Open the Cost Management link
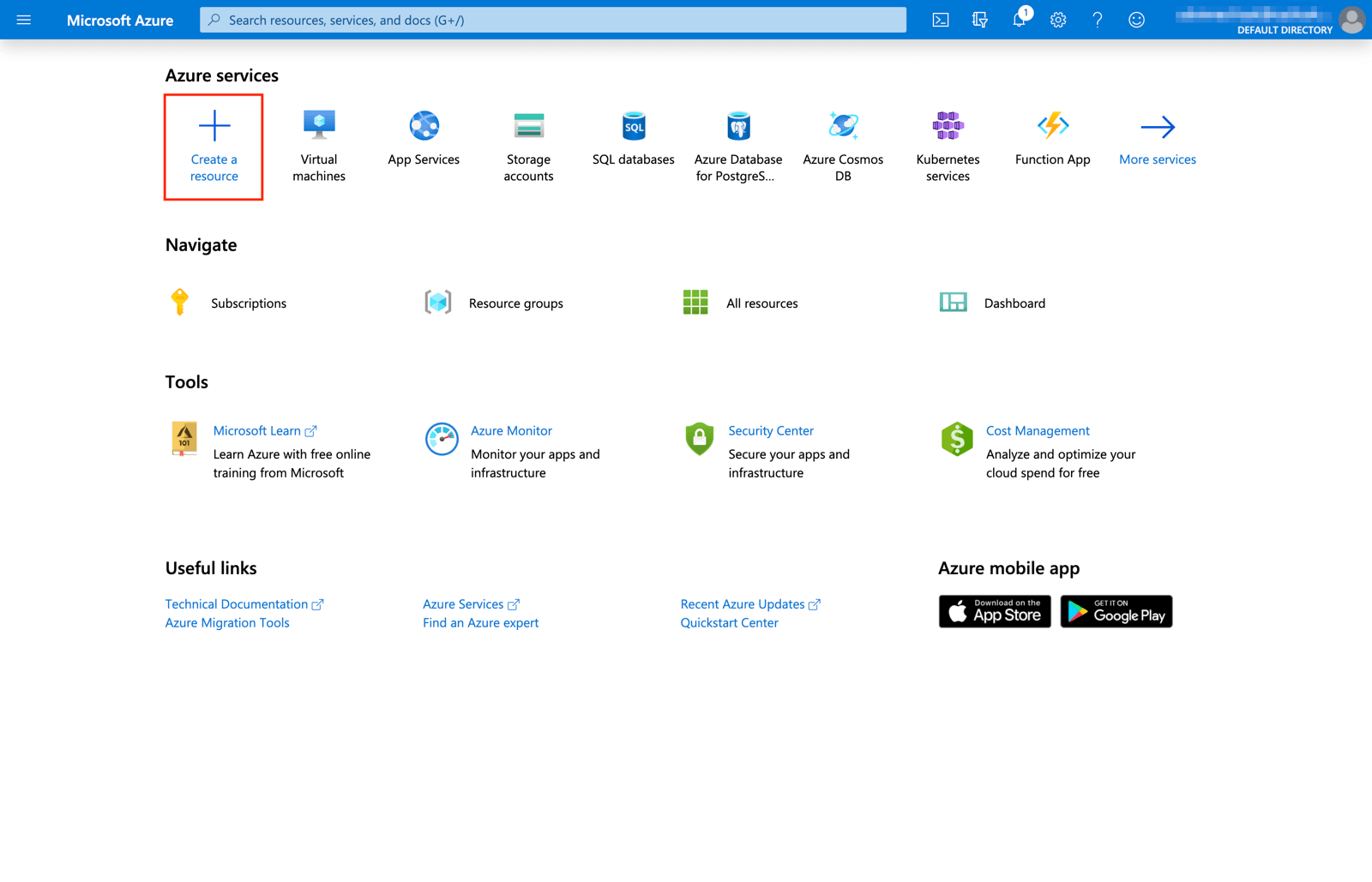1372x882 pixels. click(x=1038, y=430)
